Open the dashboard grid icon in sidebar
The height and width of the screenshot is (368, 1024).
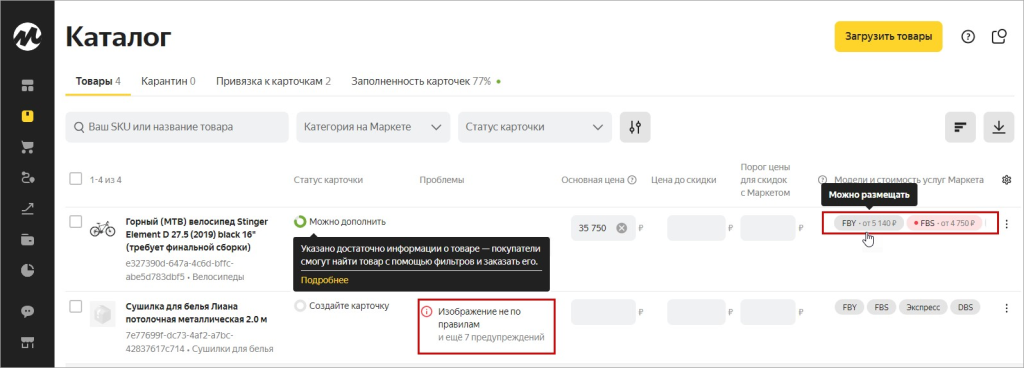[x=27, y=85]
